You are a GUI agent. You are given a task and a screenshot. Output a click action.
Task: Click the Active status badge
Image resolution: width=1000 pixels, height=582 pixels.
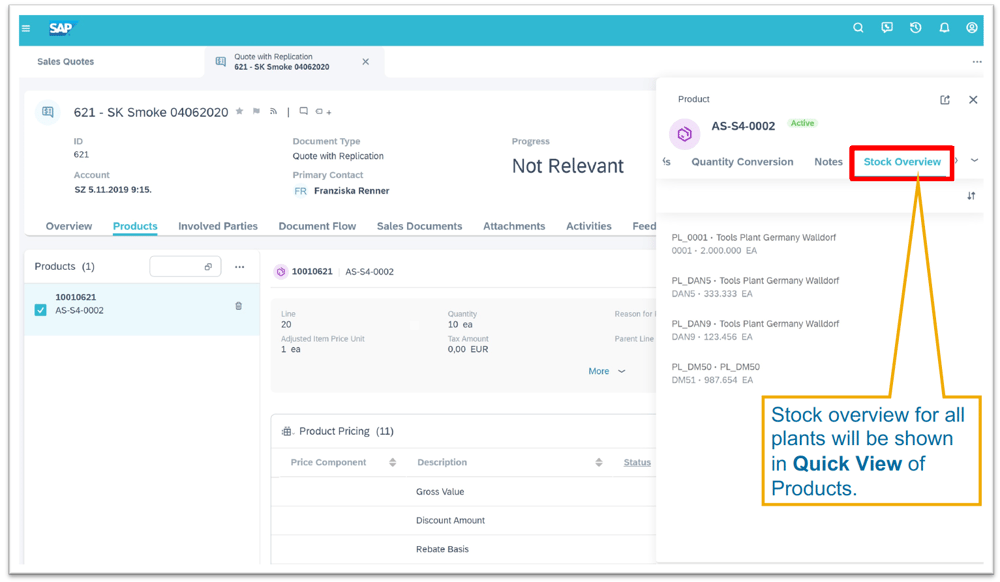click(x=802, y=123)
